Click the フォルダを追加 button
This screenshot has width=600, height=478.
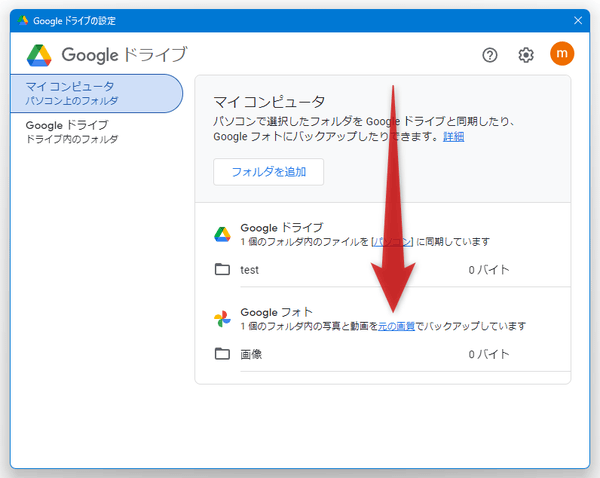tap(268, 172)
